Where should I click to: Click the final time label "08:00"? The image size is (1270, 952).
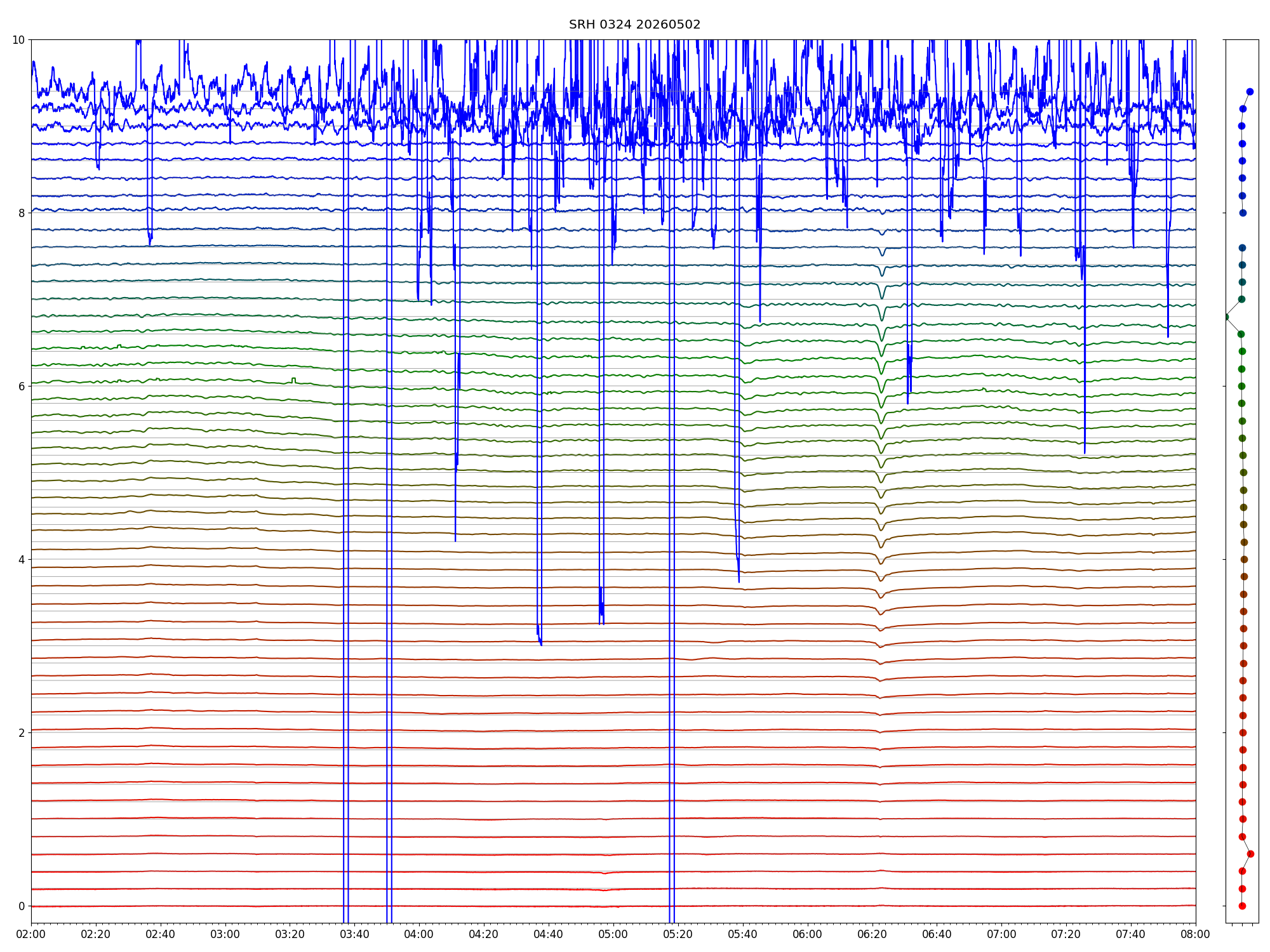click(x=1196, y=935)
